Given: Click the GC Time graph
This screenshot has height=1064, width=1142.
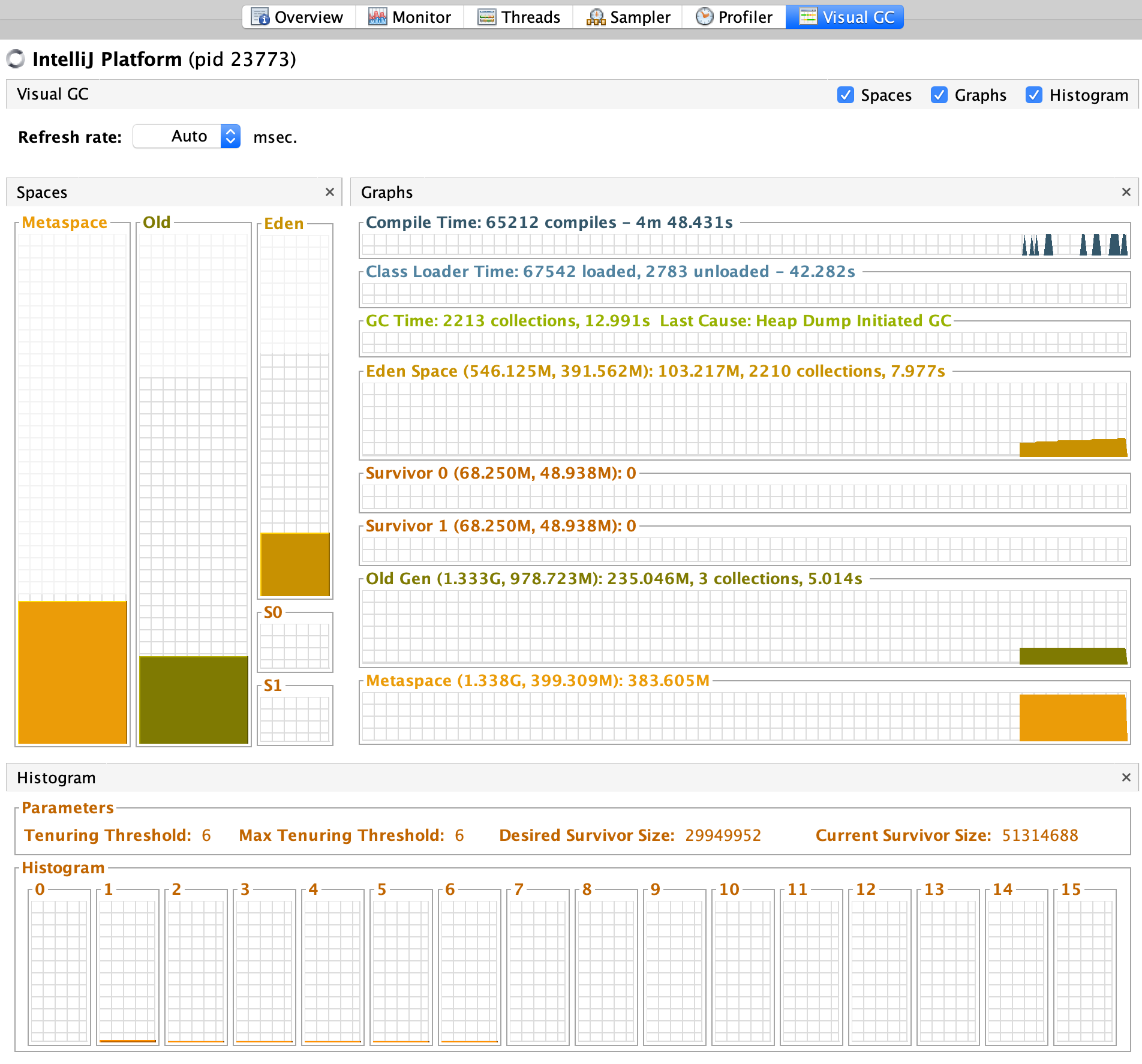Looking at the screenshot, I should point(744,343).
